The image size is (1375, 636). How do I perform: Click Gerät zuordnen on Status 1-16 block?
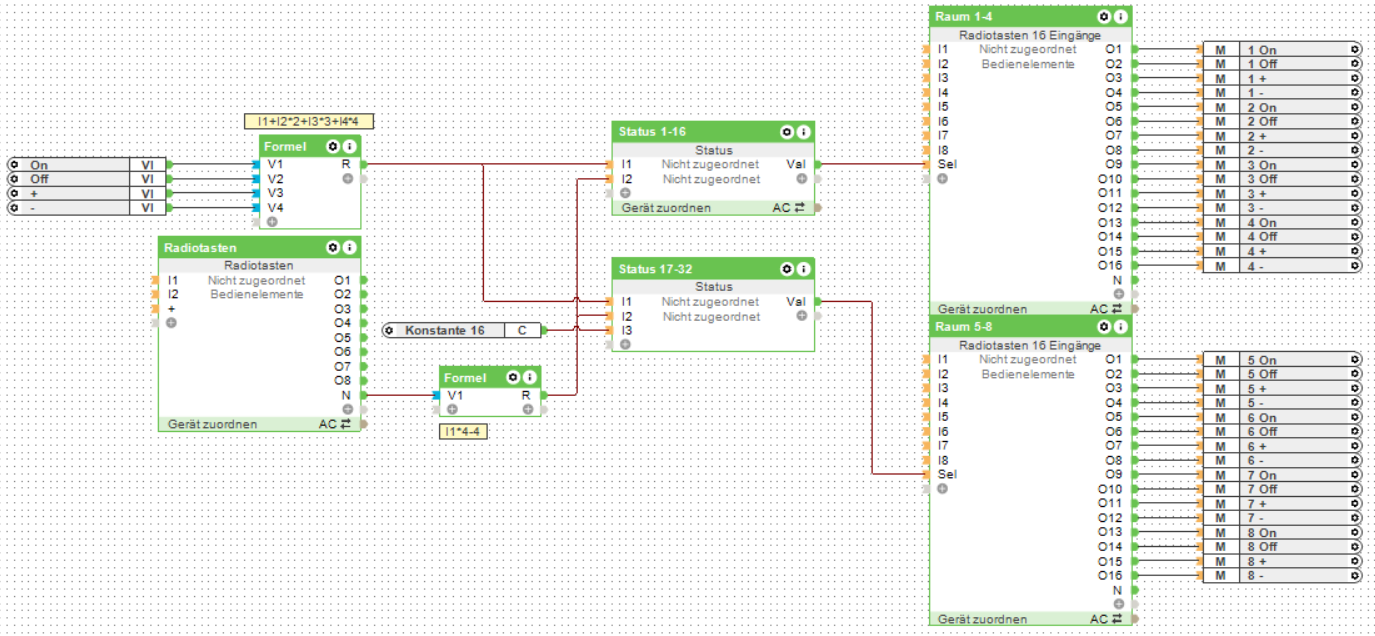[x=666, y=208]
